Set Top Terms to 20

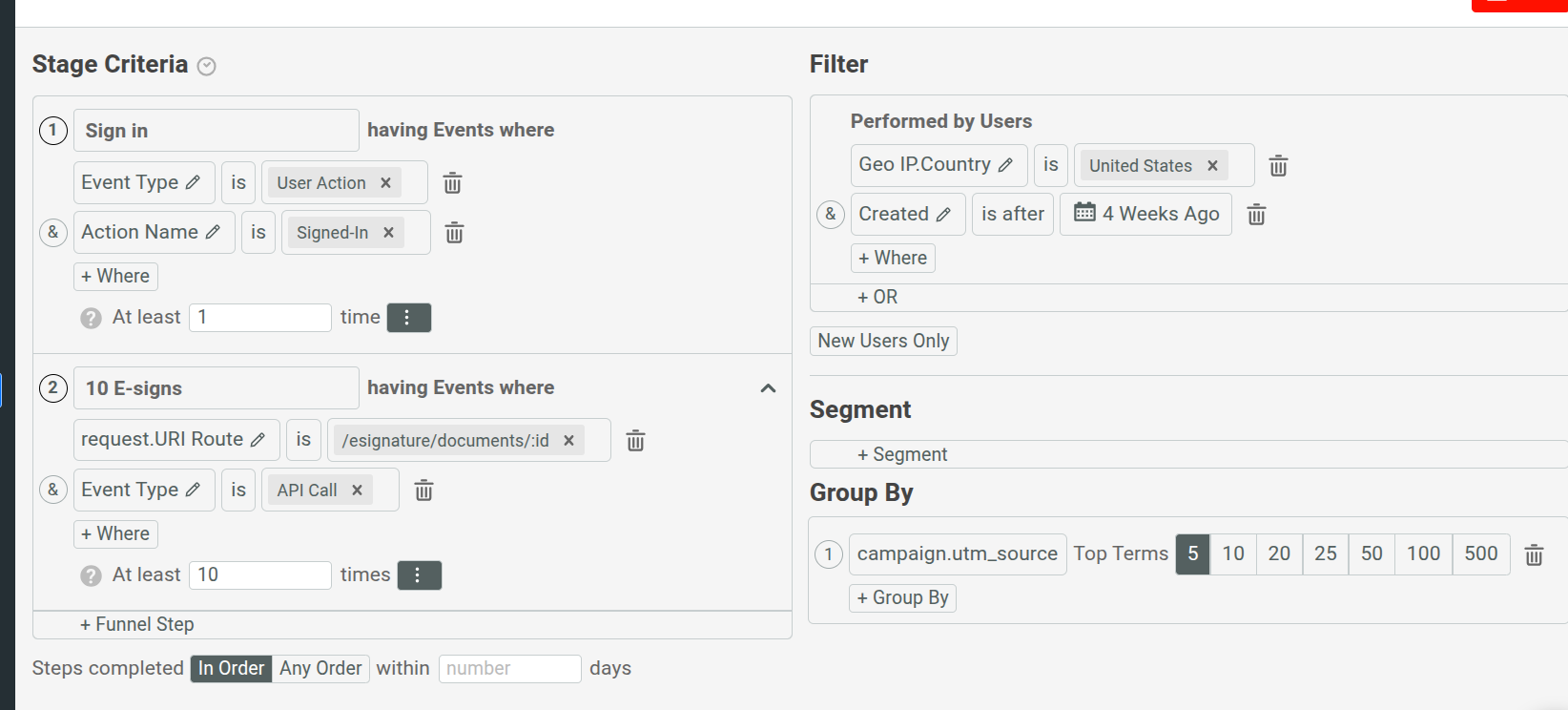point(1280,554)
